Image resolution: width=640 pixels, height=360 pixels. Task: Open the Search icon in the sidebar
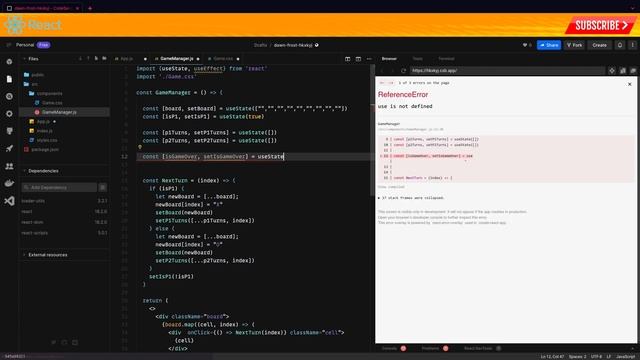[9, 96]
